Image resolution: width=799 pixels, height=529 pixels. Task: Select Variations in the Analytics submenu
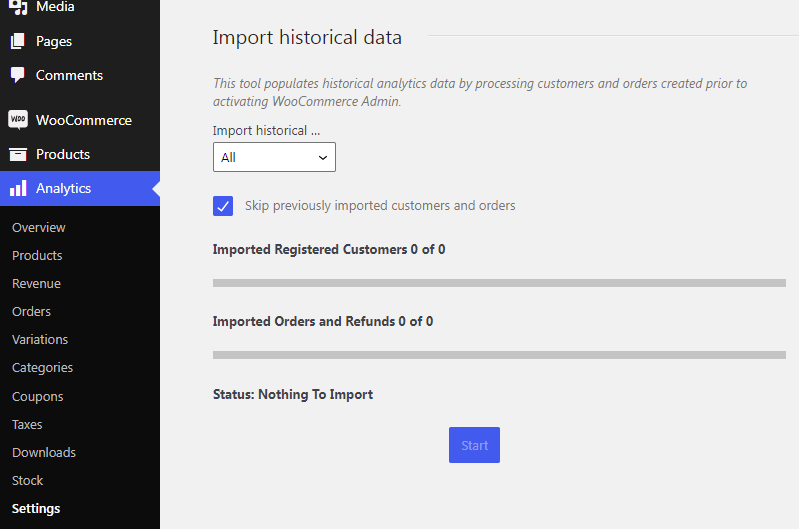tap(40, 340)
